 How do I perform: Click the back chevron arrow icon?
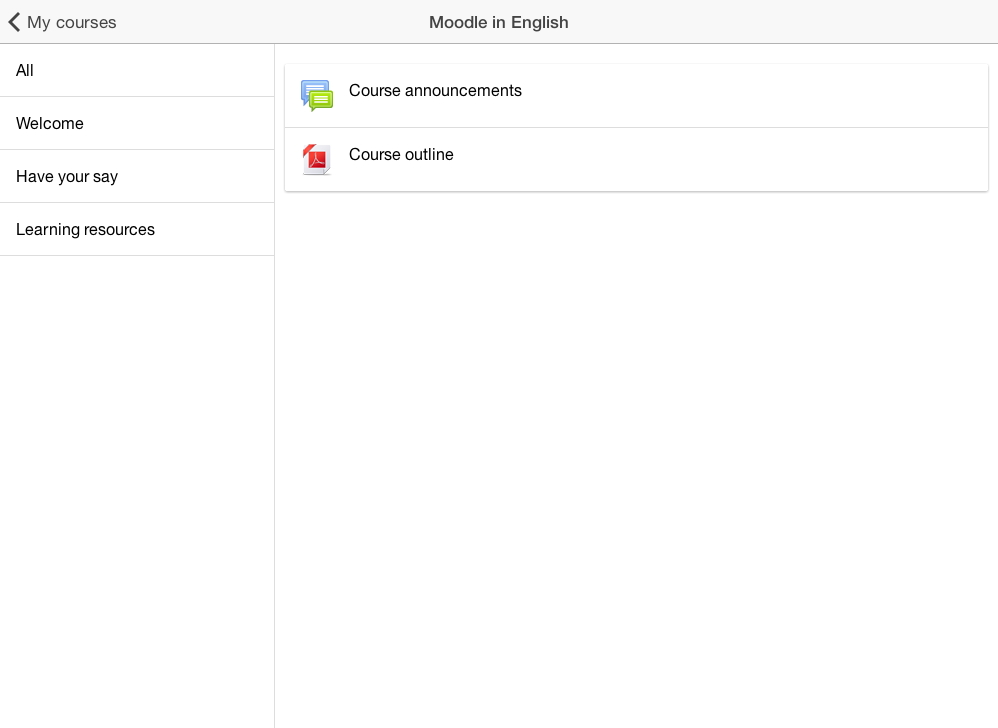pyautogui.click(x=14, y=22)
